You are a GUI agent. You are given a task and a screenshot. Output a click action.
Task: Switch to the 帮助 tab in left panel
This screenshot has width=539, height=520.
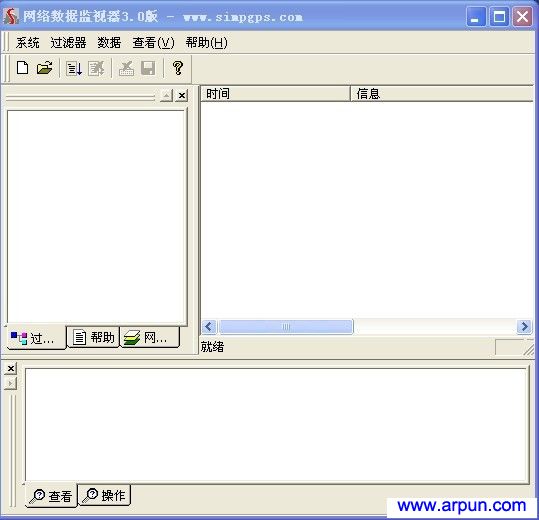click(x=93, y=337)
